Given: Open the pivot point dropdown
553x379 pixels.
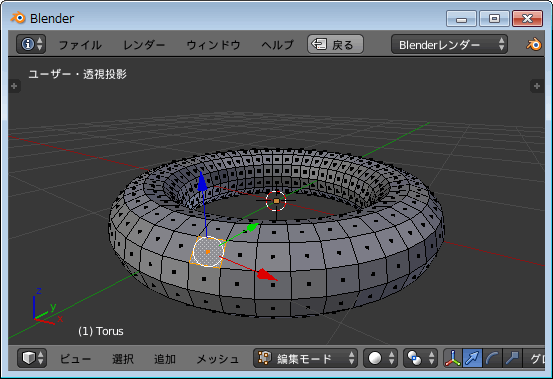Looking at the screenshot, I should (420, 358).
